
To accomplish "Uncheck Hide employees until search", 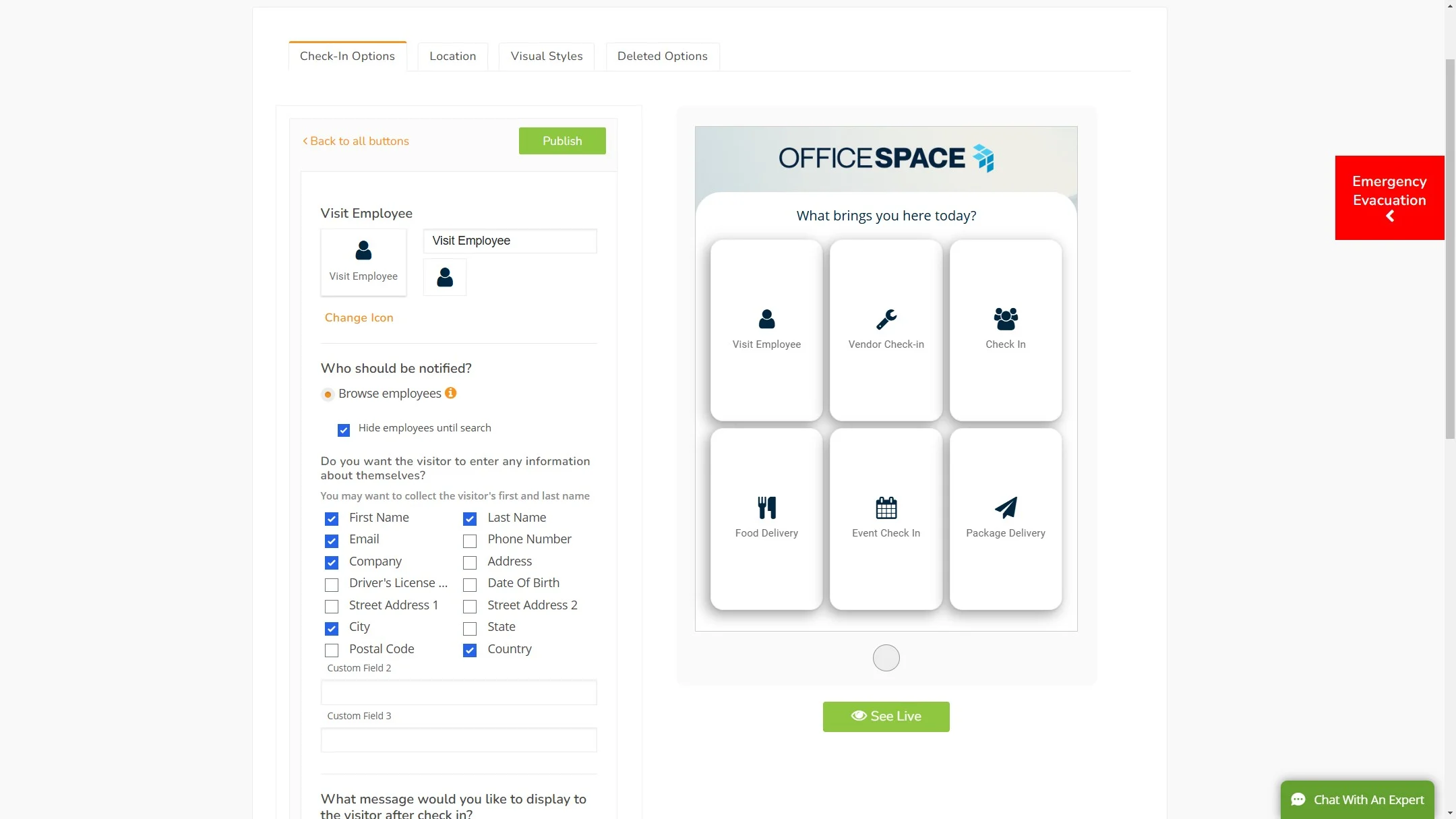I will pos(344,430).
